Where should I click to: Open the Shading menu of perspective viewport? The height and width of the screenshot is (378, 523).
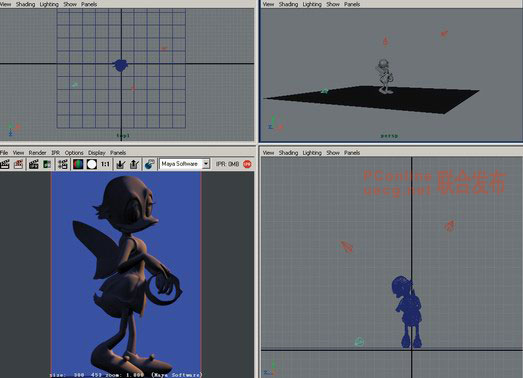(x=288, y=4)
